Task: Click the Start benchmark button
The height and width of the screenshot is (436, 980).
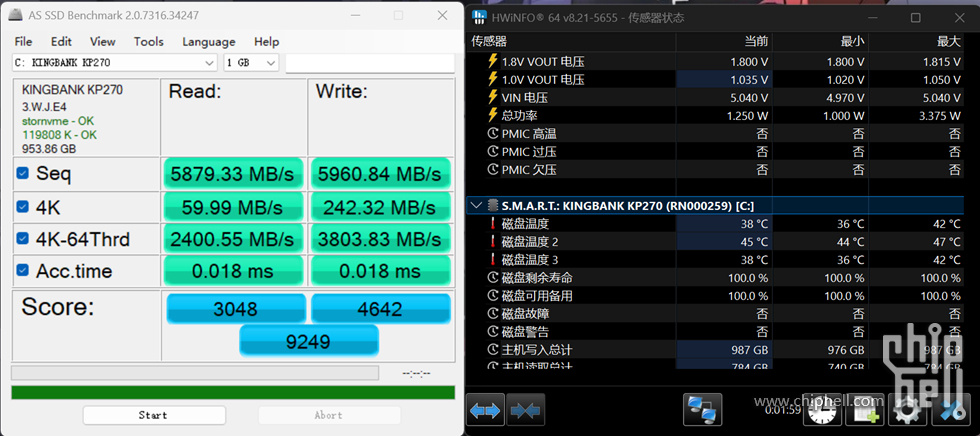Action: tap(154, 415)
